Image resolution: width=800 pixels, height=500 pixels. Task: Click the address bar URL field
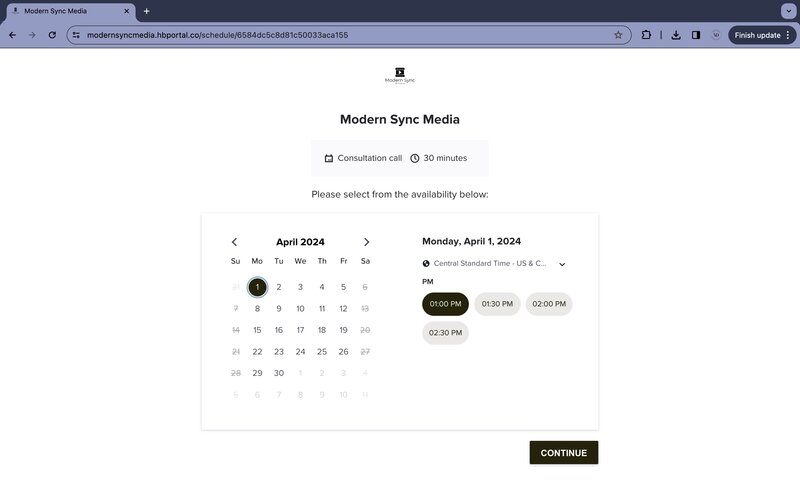[x=347, y=35]
